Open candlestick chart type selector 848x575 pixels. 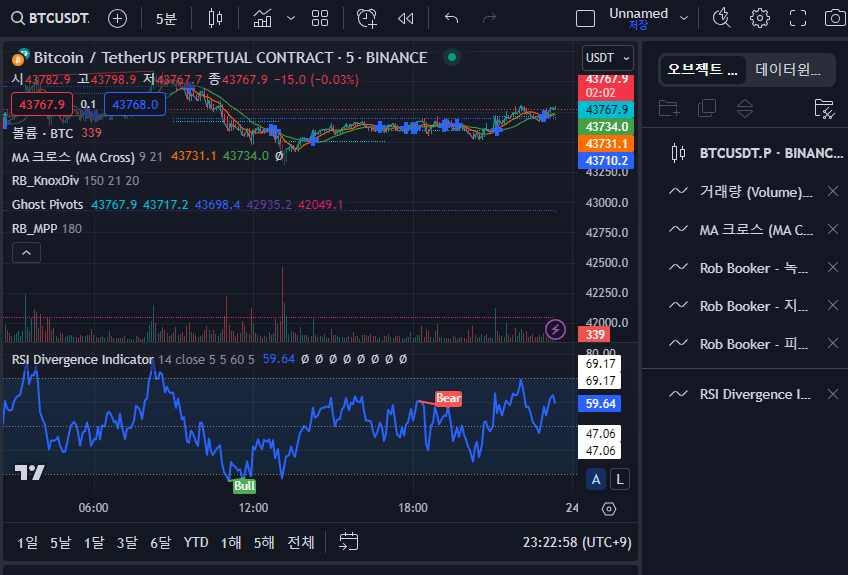215,18
